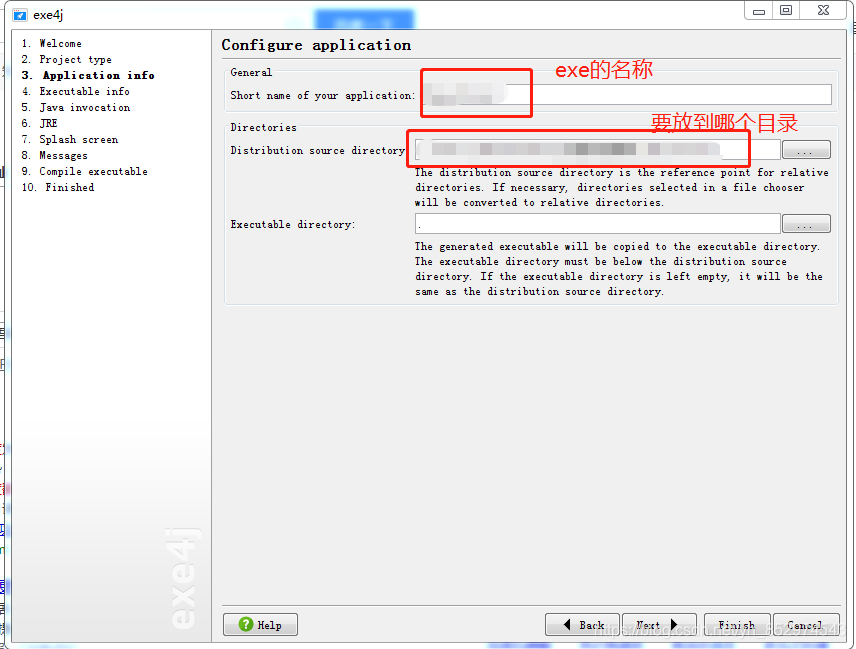The width and height of the screenshot is (856, 649).
Task: Focus the short application name field
Action: point(627,94)
